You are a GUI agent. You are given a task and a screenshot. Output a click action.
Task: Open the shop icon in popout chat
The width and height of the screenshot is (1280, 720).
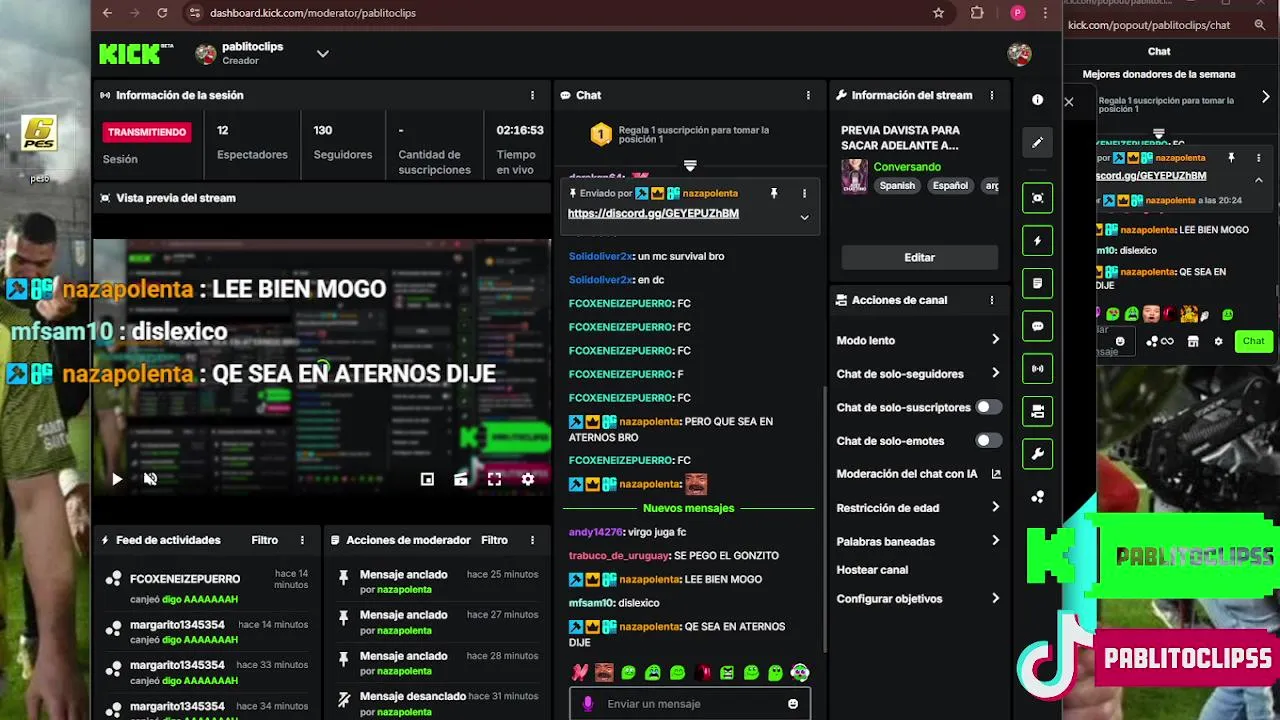coord(1193,341)
